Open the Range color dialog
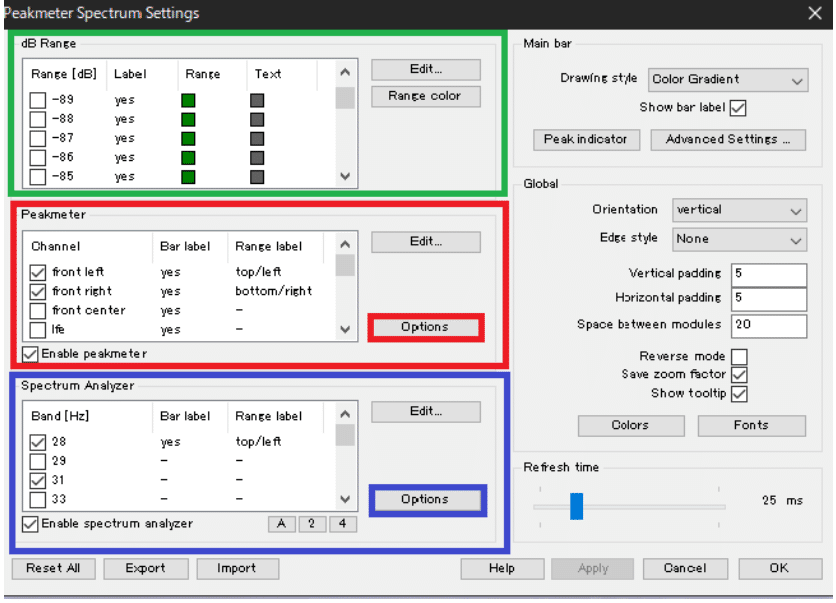Screen dimensions: 836x603 point(425,97)
